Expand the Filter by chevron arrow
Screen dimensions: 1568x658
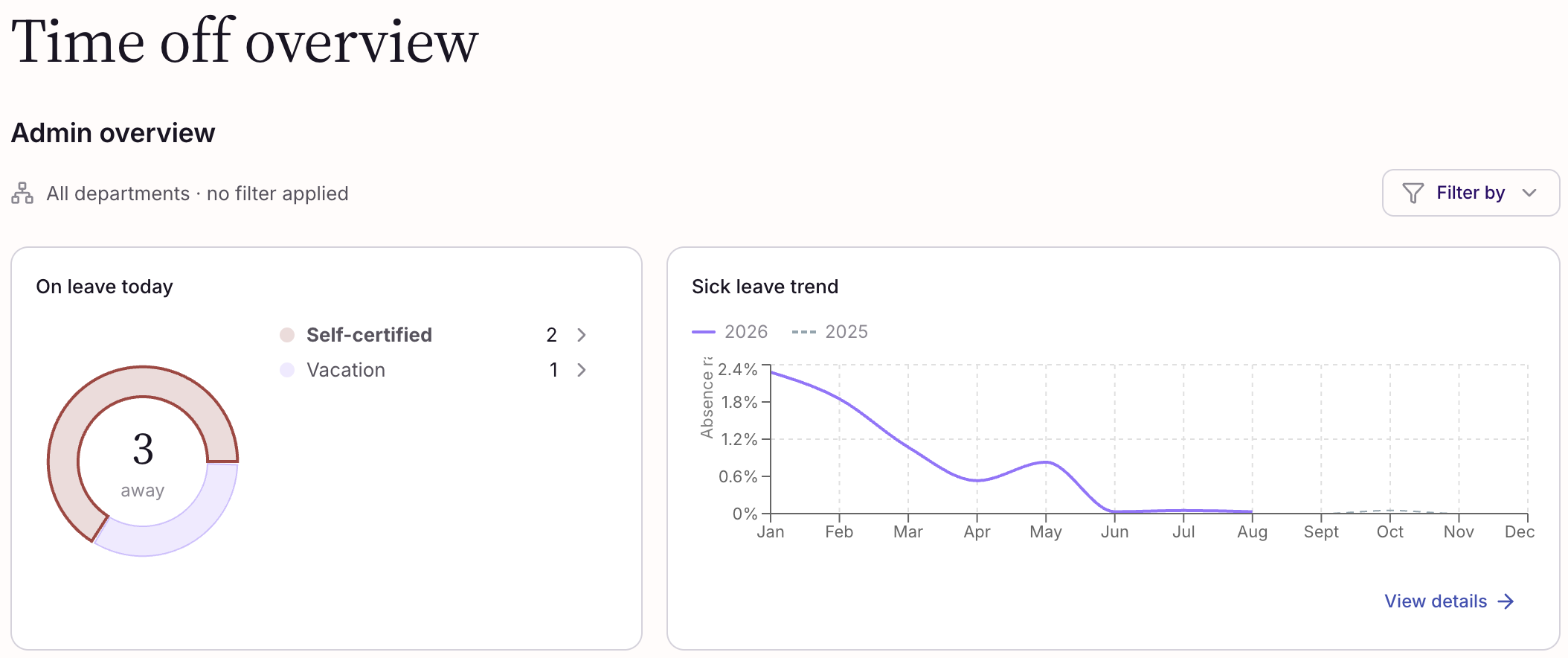click(1529, 193)
